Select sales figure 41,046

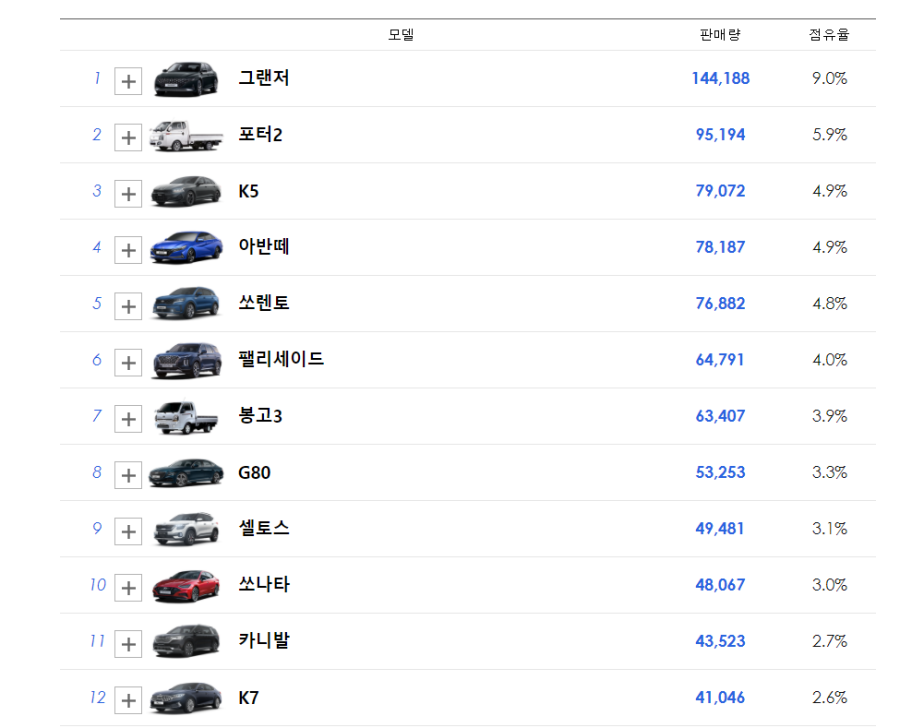click(720, 697)
